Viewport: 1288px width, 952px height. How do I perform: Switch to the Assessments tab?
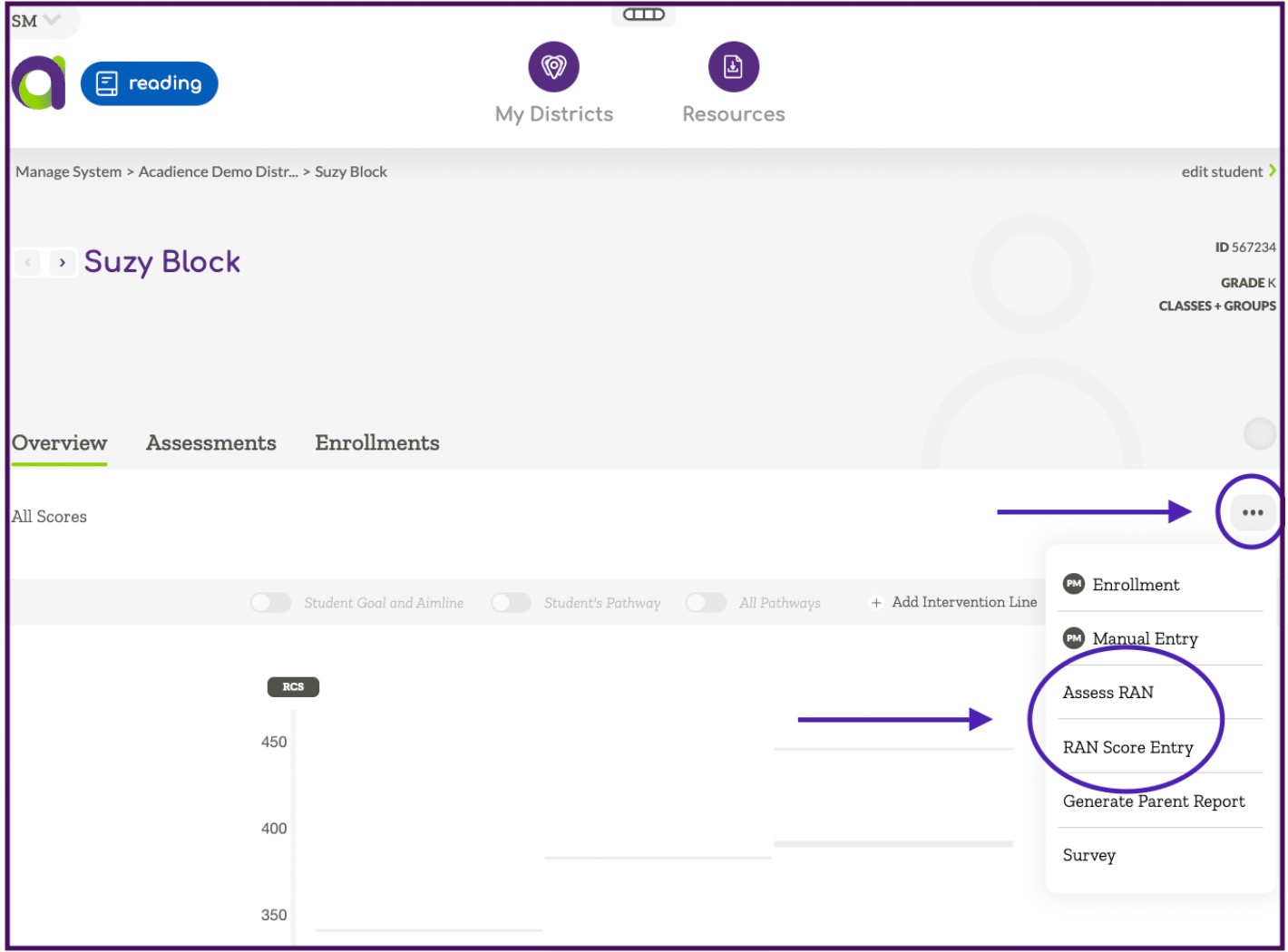pos(210,442)
